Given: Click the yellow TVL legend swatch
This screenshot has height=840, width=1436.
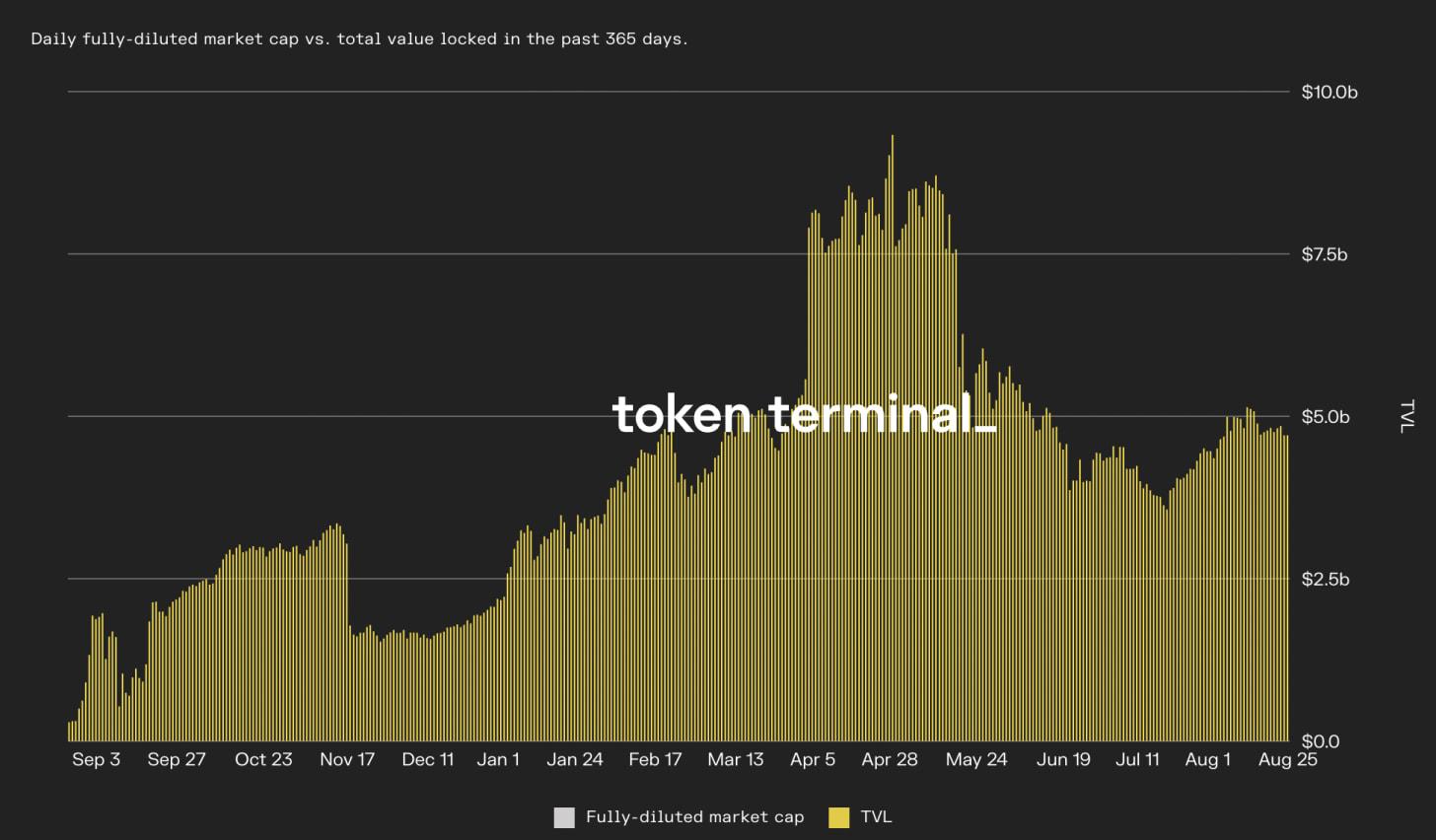Looking at the screenshot, I should point(839,817).
